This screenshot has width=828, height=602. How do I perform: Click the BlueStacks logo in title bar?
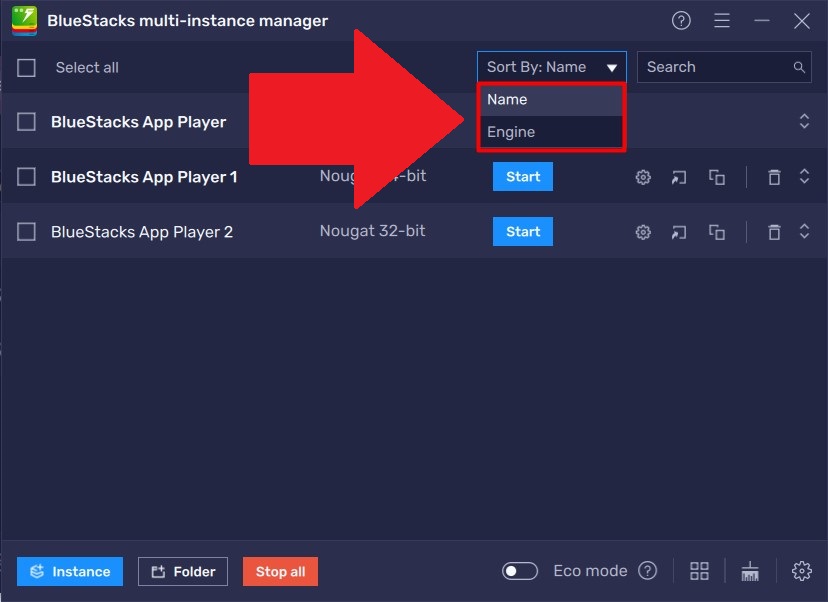[24, 21]
